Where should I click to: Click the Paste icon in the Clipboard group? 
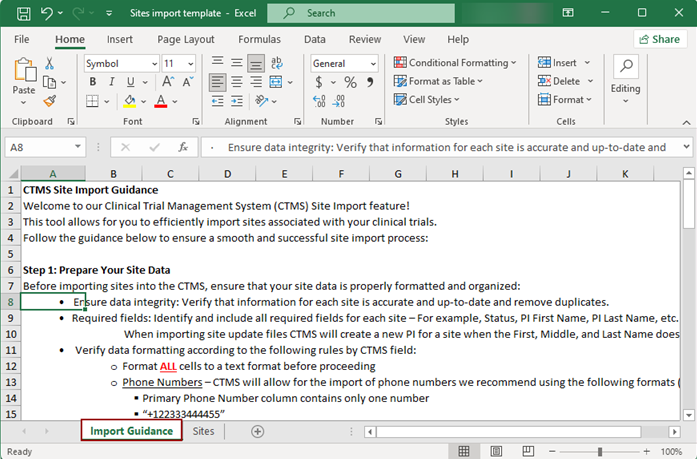coord(24,72)
